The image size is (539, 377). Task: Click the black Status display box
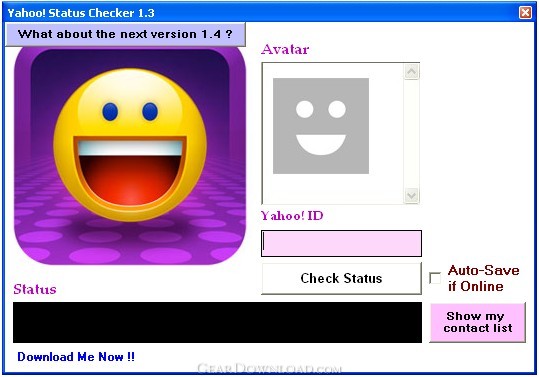click(x=217, y=322)
